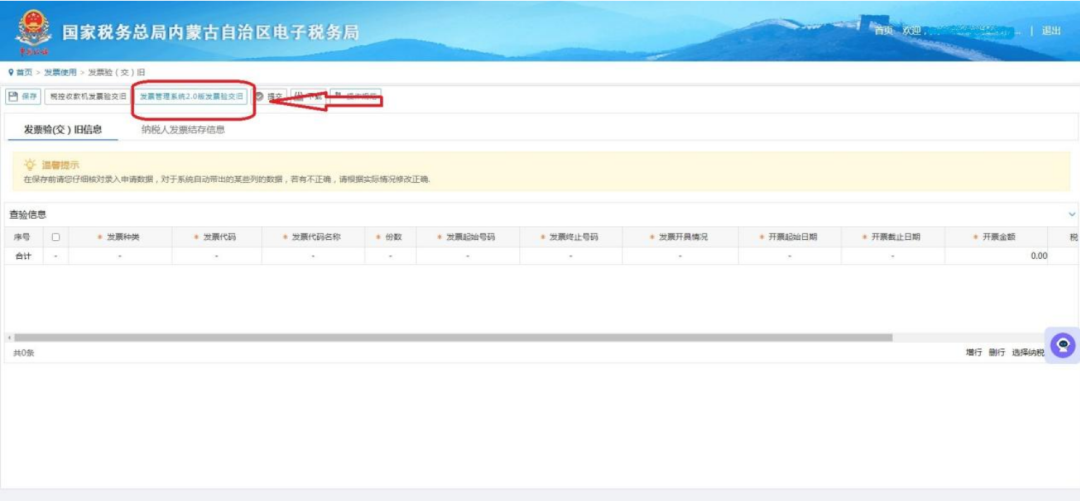
Task: Click the 0.00 total amount cell
Action: point(996,256)
